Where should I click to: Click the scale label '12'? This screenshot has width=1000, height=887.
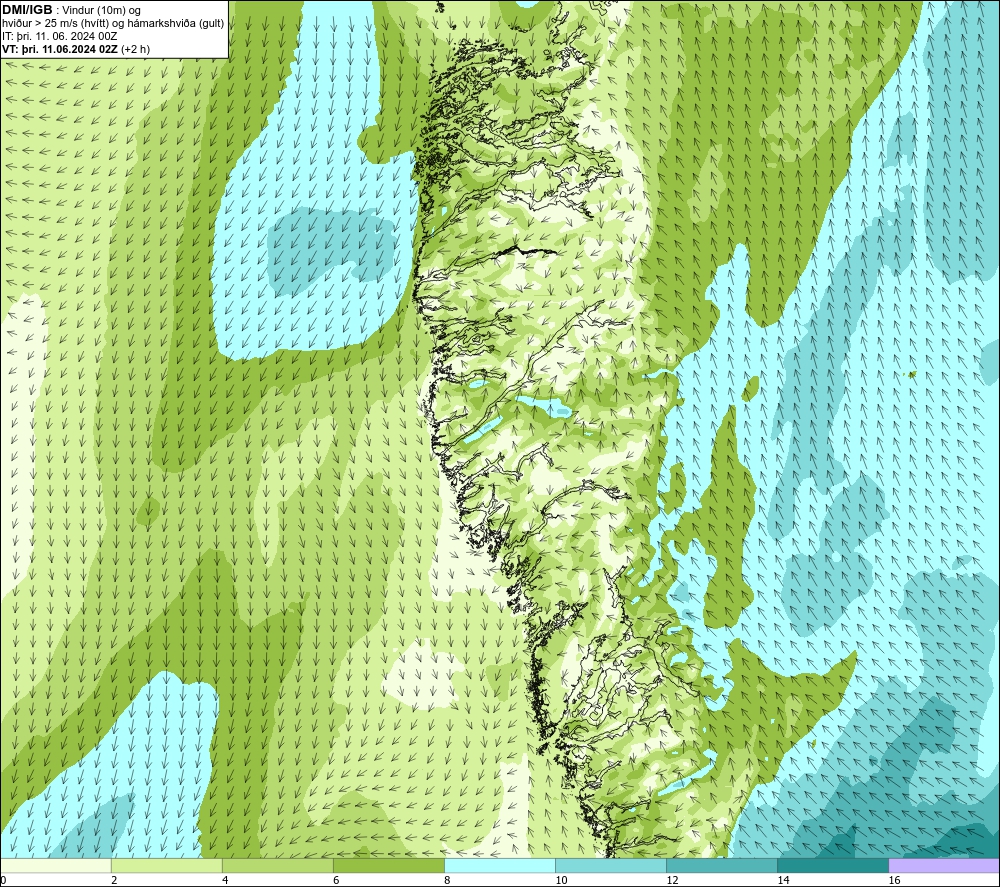[x=672, y=881]
